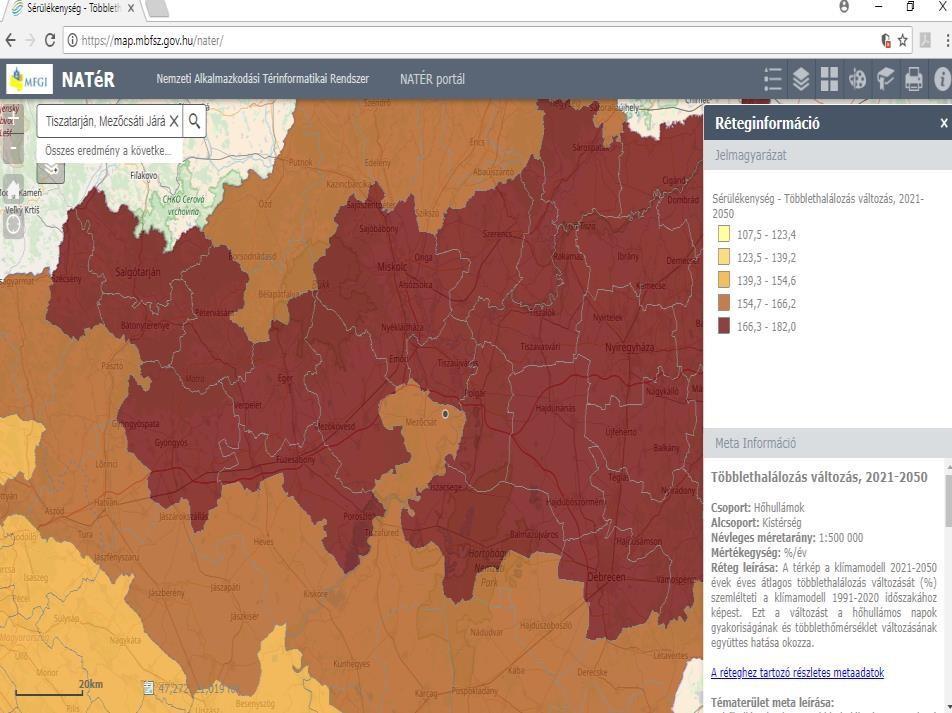Open the Chrome profile avatar icon
This screenshot has width=952, height=713.
click(844, 7)
